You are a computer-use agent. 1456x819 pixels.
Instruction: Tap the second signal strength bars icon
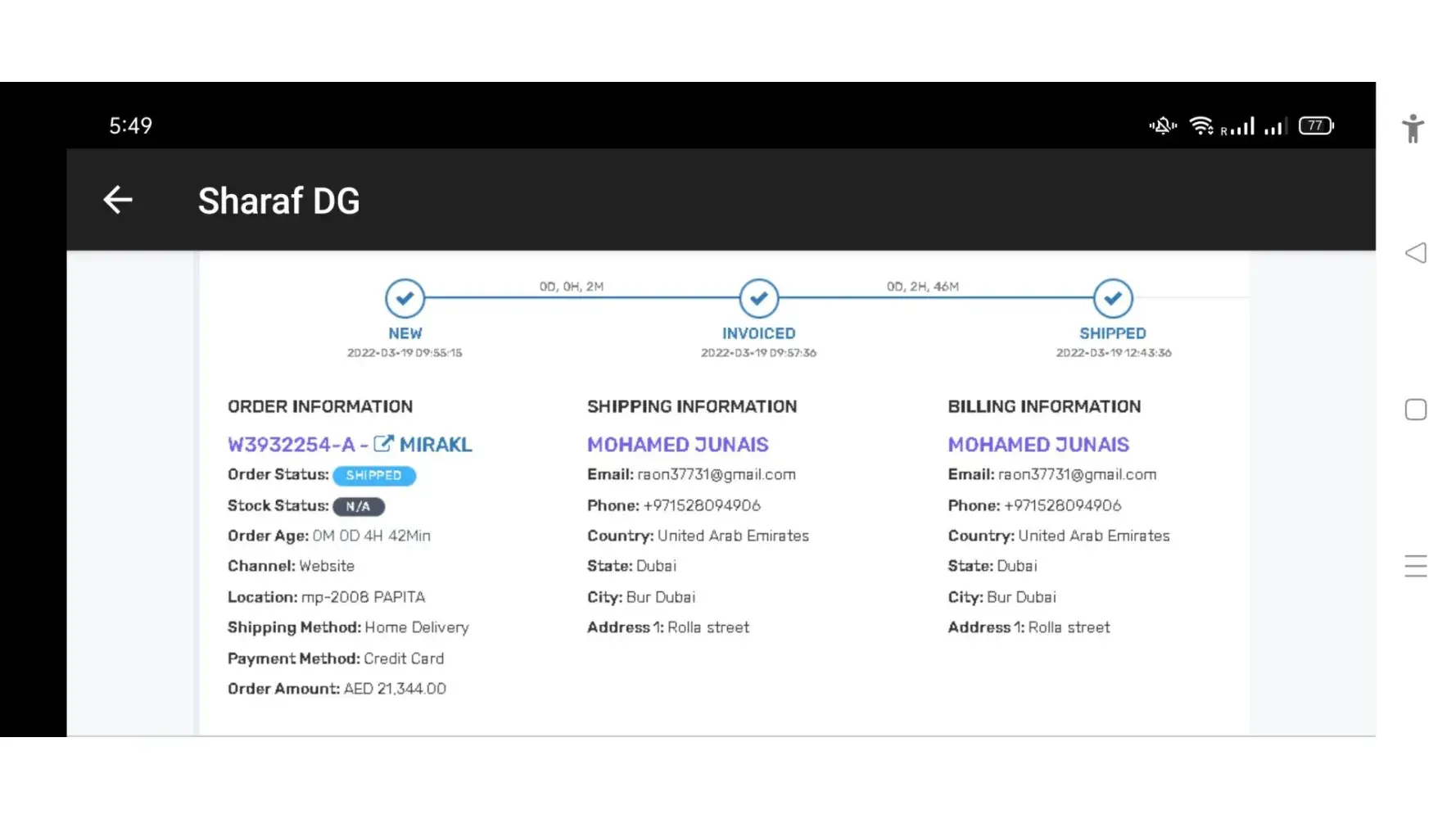[1276, 126]
